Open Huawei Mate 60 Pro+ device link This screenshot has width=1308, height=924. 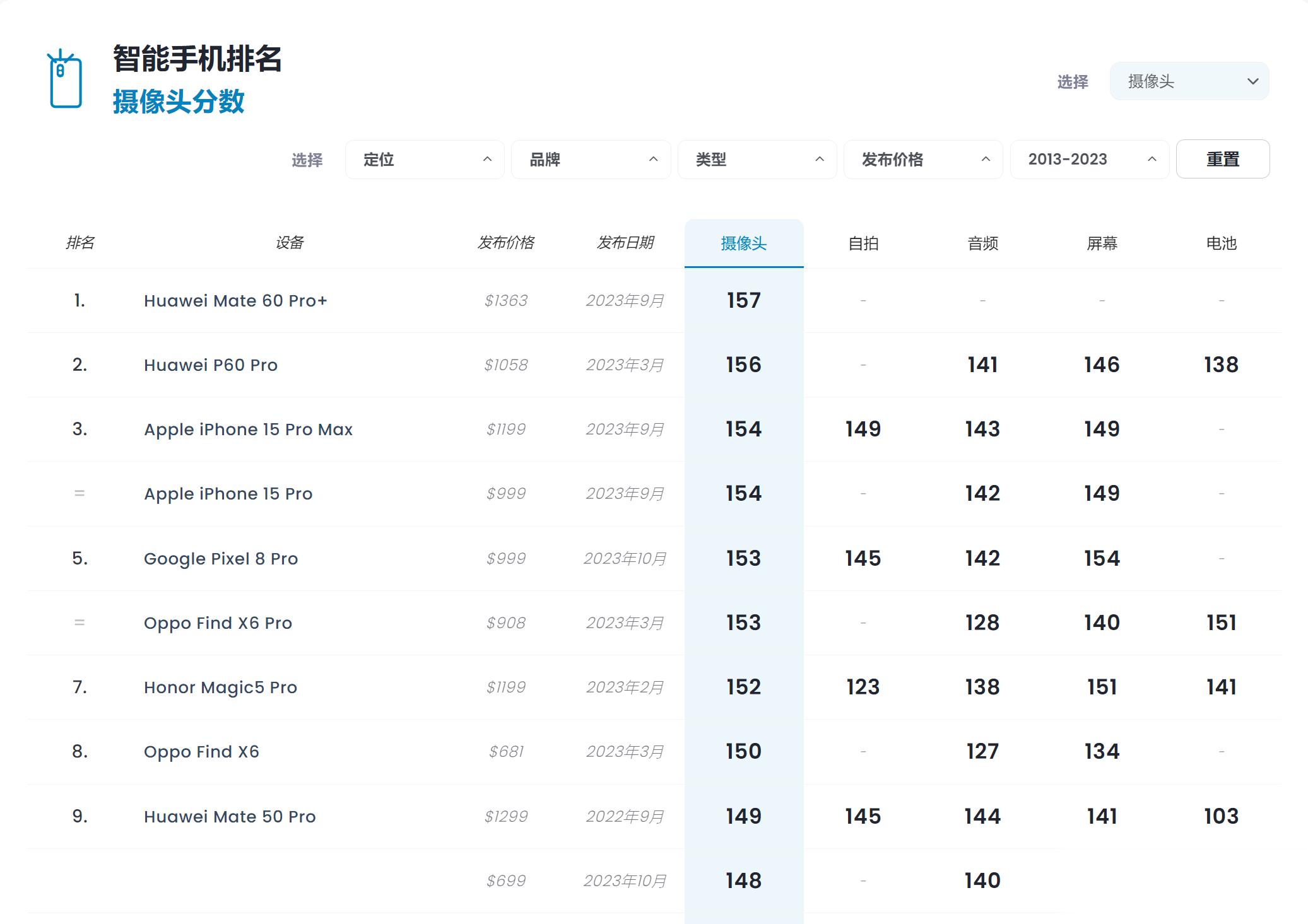tap(235, 301)
